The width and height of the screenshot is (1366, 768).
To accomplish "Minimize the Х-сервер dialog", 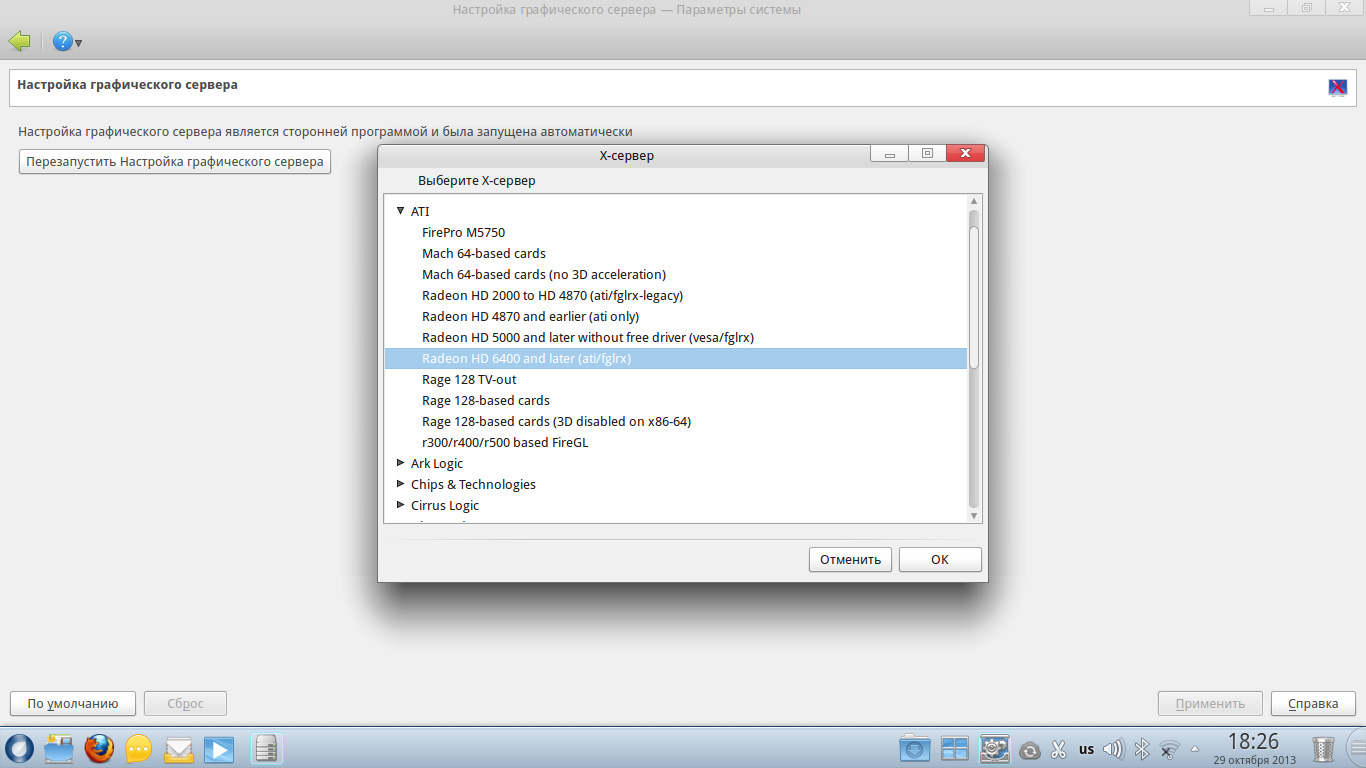I will 889,154.
